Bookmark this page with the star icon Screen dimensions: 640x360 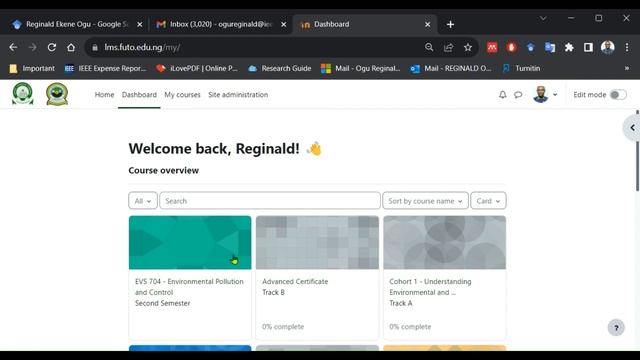[468, 47]
